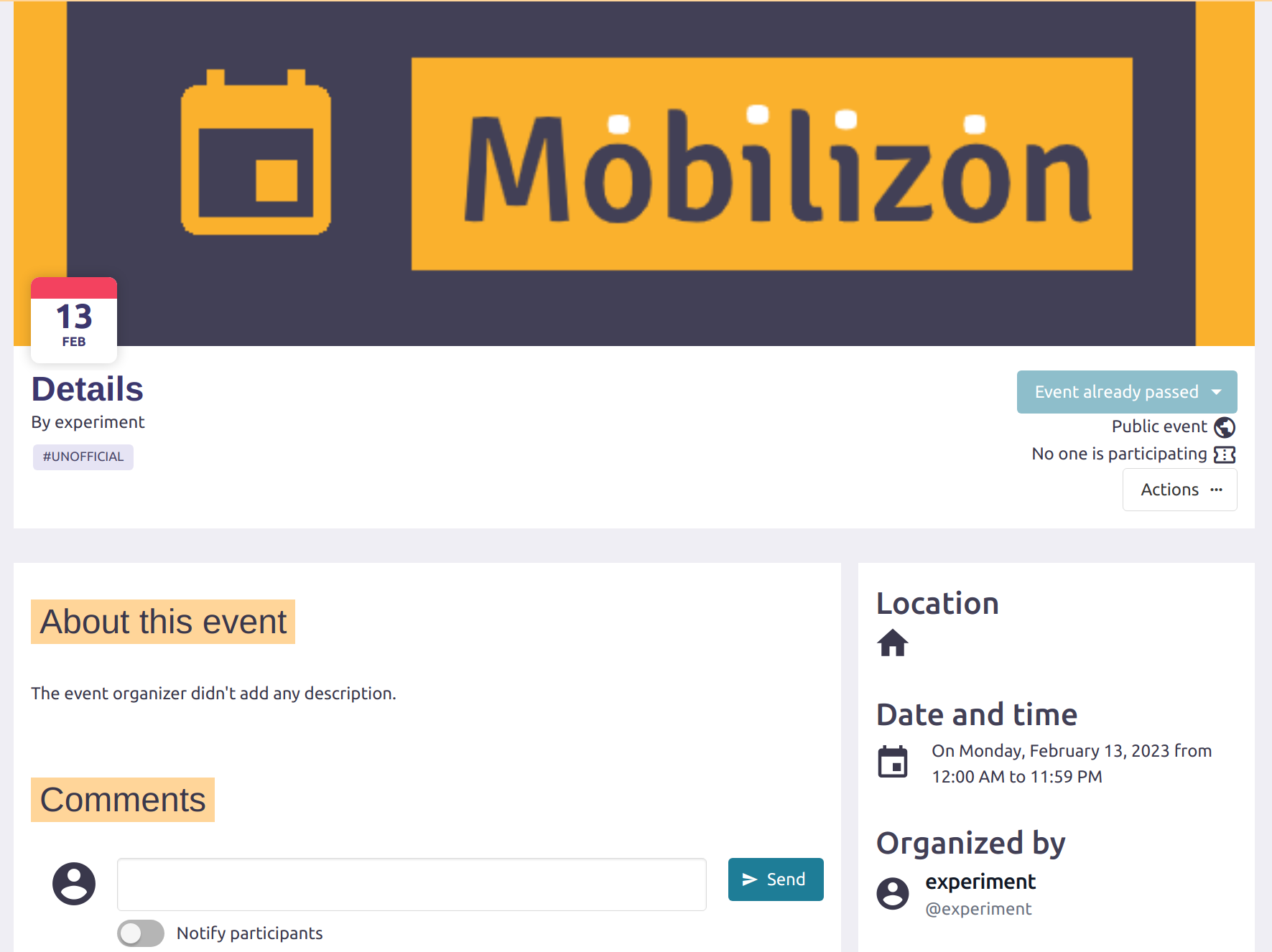Screen dimensions: 1272x952
Task: Click the #UNOFFICIAL tag
Action: click(83, 457)
